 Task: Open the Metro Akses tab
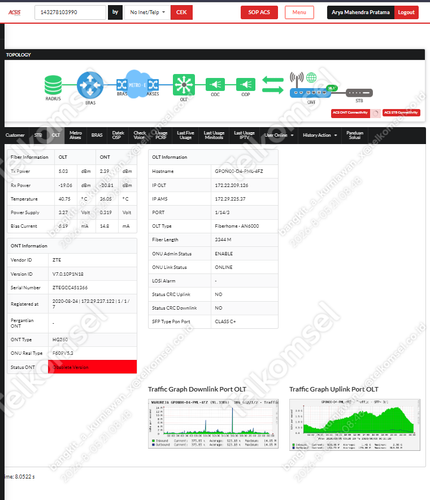(x=75, y=135)
